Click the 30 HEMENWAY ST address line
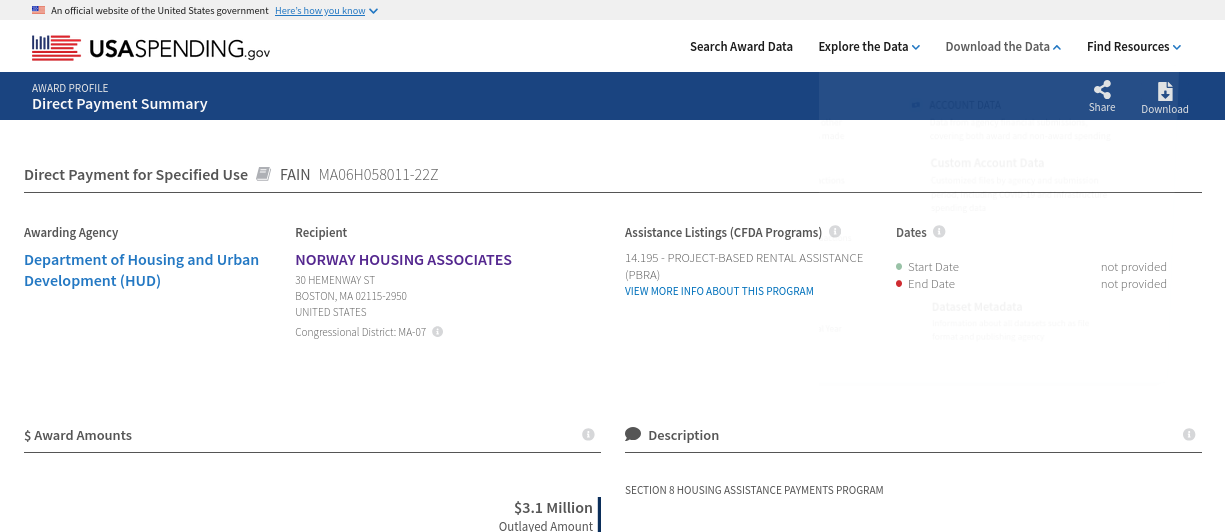Viewport: 1225px width, 532px height. coord(335,280)
